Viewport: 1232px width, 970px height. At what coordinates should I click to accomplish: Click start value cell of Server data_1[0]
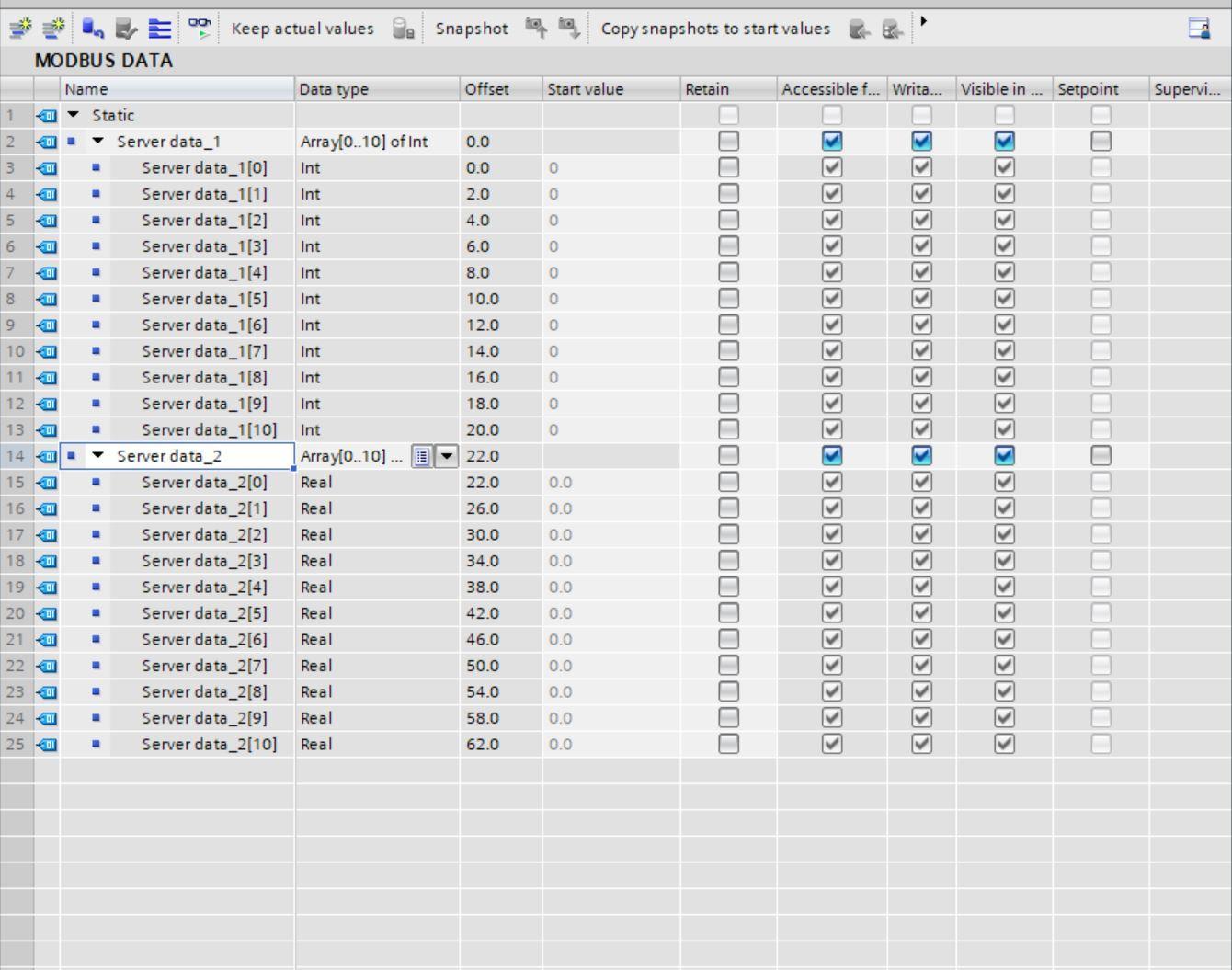point(611,168)
